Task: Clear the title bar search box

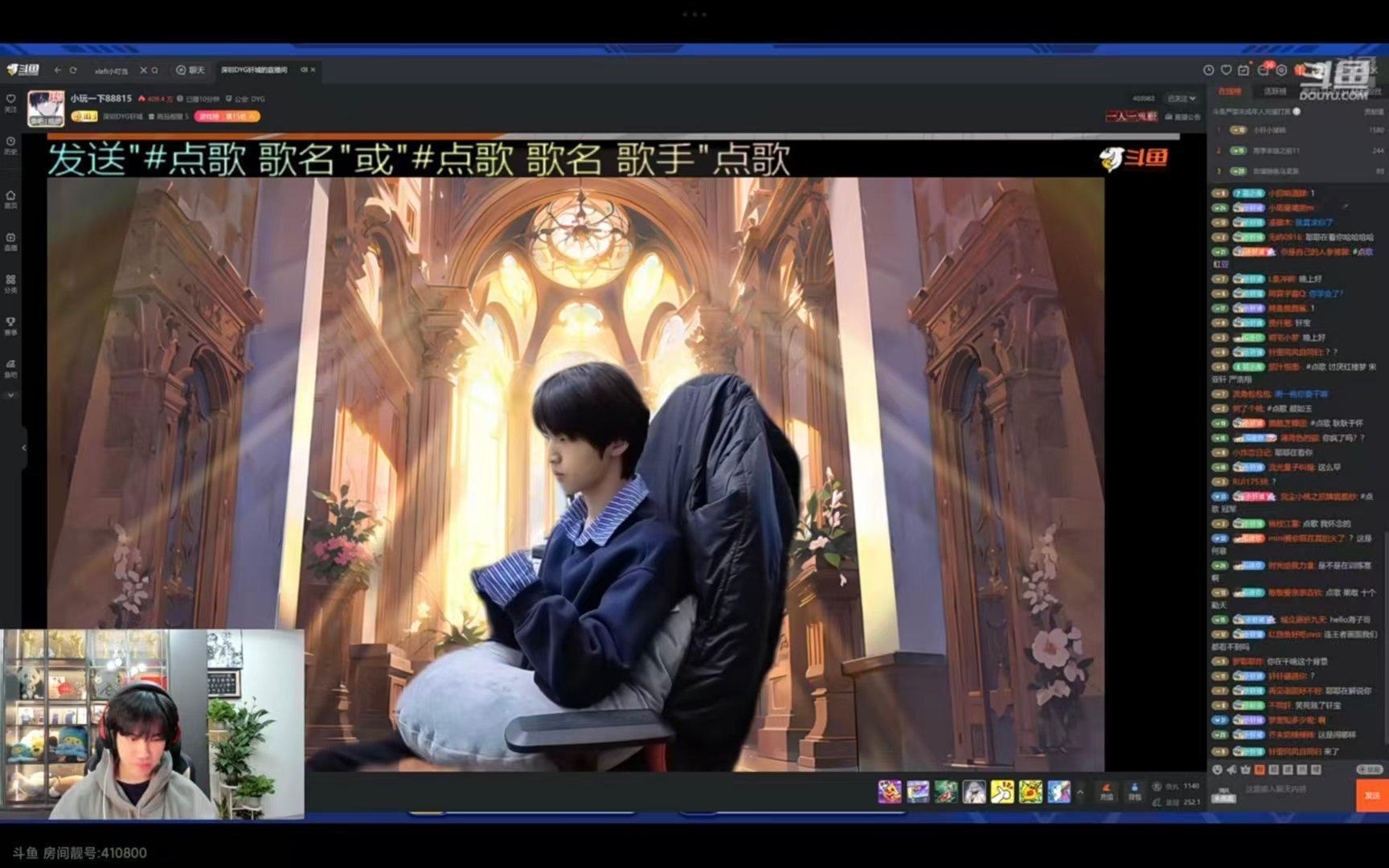Action: (x=143, y=70)
